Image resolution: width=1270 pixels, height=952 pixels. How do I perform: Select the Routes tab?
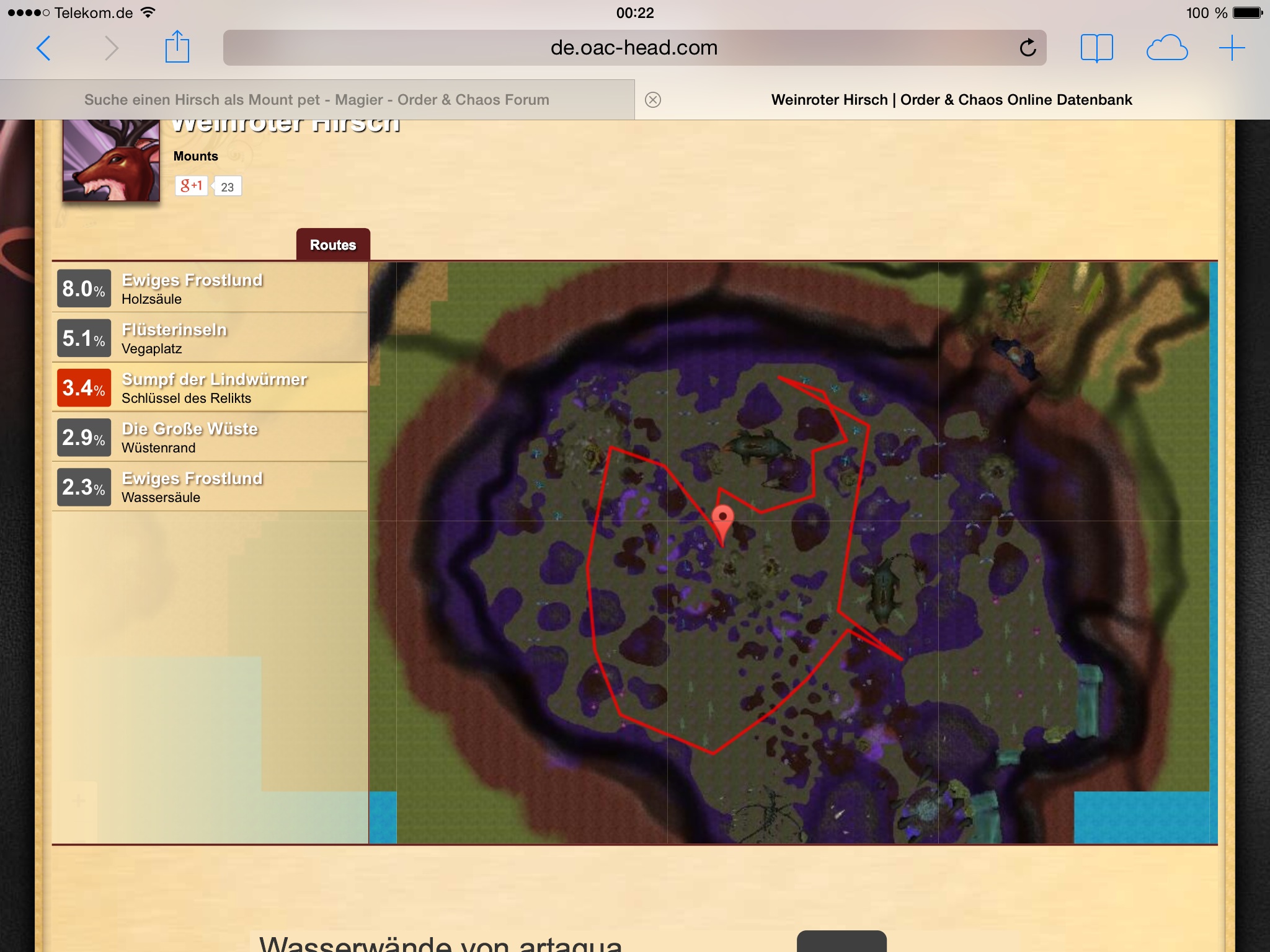point(333,245)
